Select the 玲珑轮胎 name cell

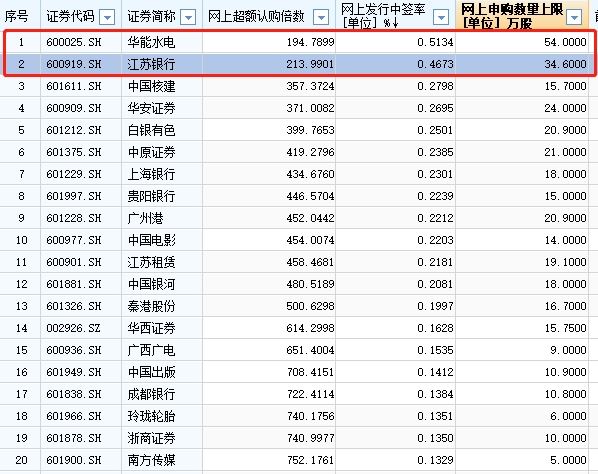151,416
